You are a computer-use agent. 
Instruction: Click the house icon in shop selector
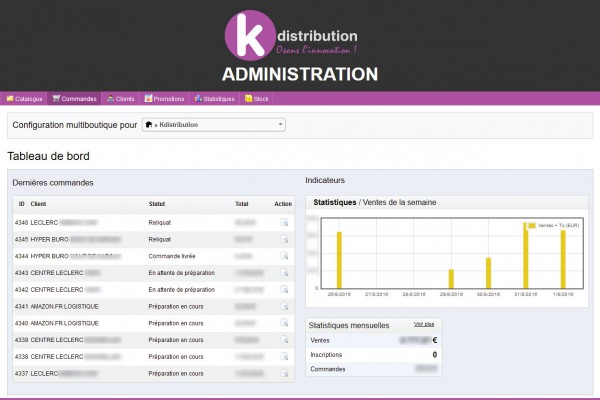(x=149, y=124)
